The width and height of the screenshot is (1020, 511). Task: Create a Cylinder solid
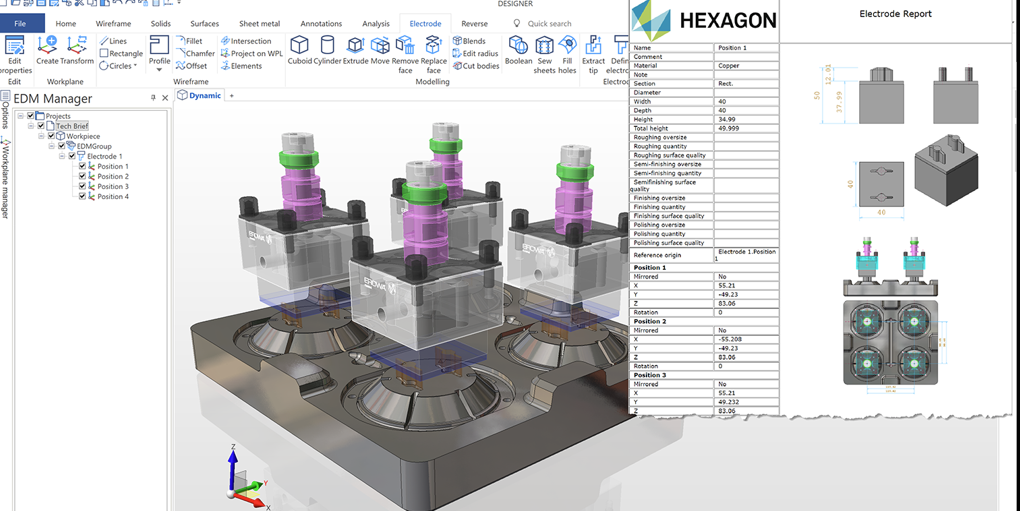coord(327,51)
